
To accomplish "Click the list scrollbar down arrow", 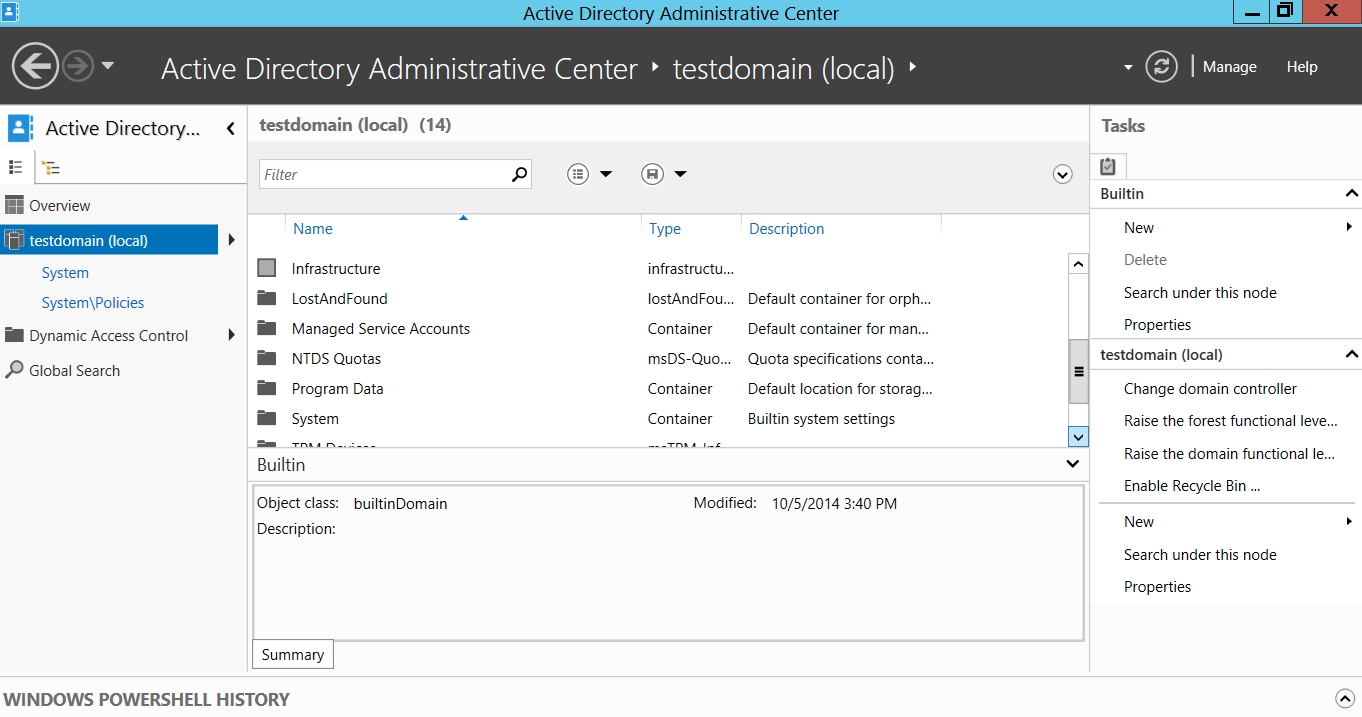I will click(x=1078, y=437).
